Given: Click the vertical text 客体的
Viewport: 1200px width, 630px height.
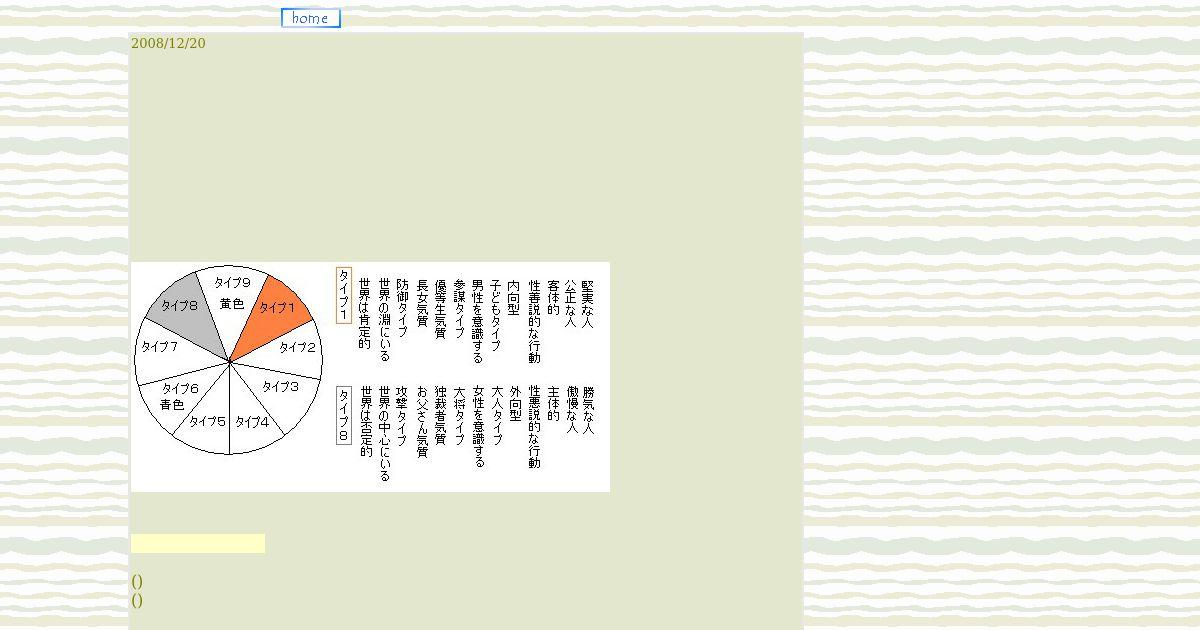Looking at the screenshot, I should (553, 296).
